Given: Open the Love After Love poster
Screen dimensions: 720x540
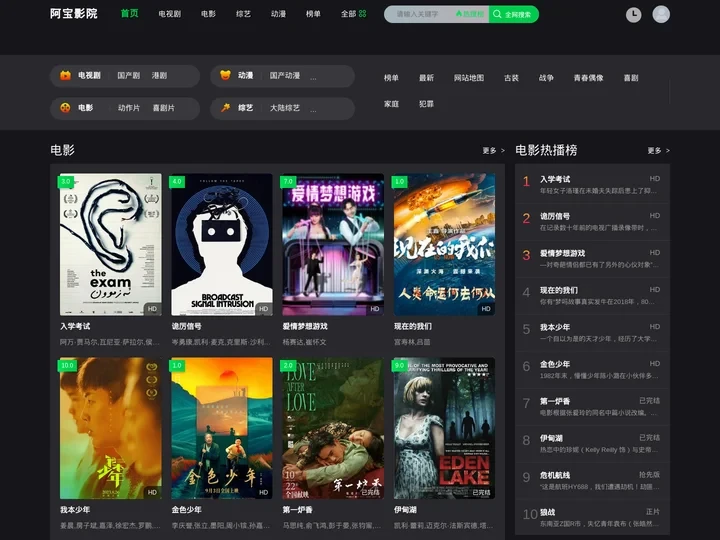Looking at the screenshot, I should point(333,428).
